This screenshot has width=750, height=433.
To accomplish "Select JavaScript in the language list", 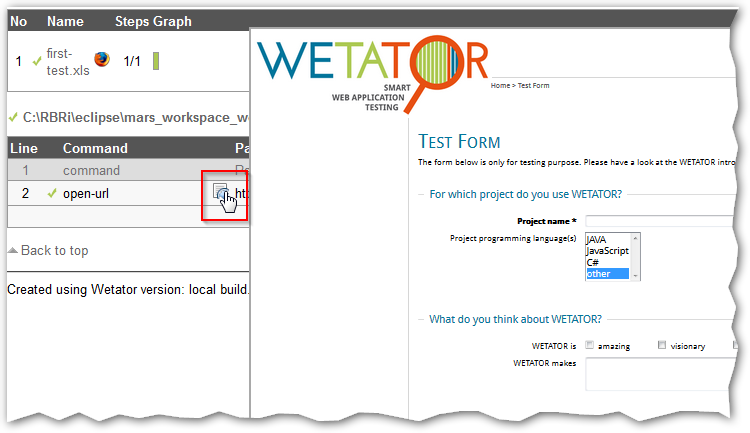I will click(607, 251).
